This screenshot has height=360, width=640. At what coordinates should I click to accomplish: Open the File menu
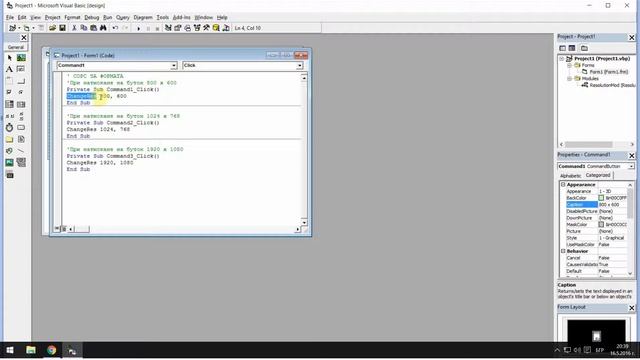point(10,18)
